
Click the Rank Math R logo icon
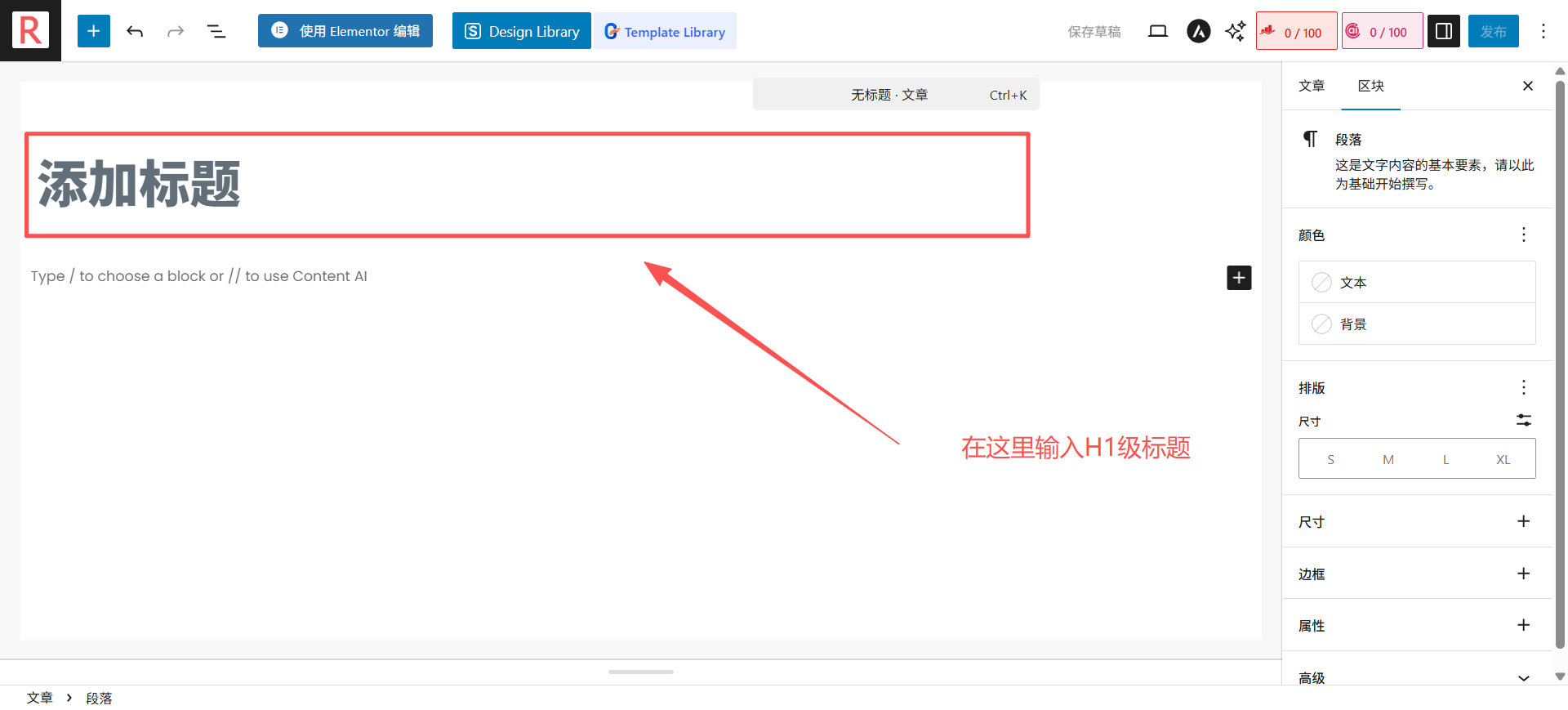(30, 31)
